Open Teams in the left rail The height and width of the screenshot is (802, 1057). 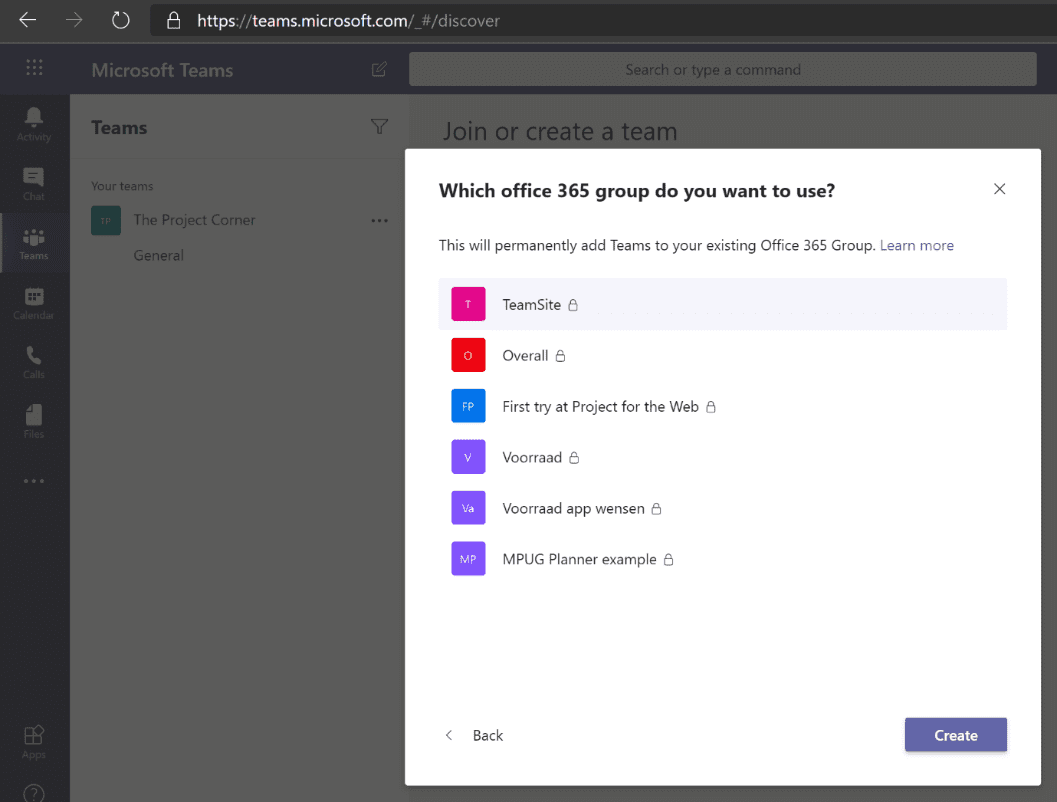coord(34,243)
